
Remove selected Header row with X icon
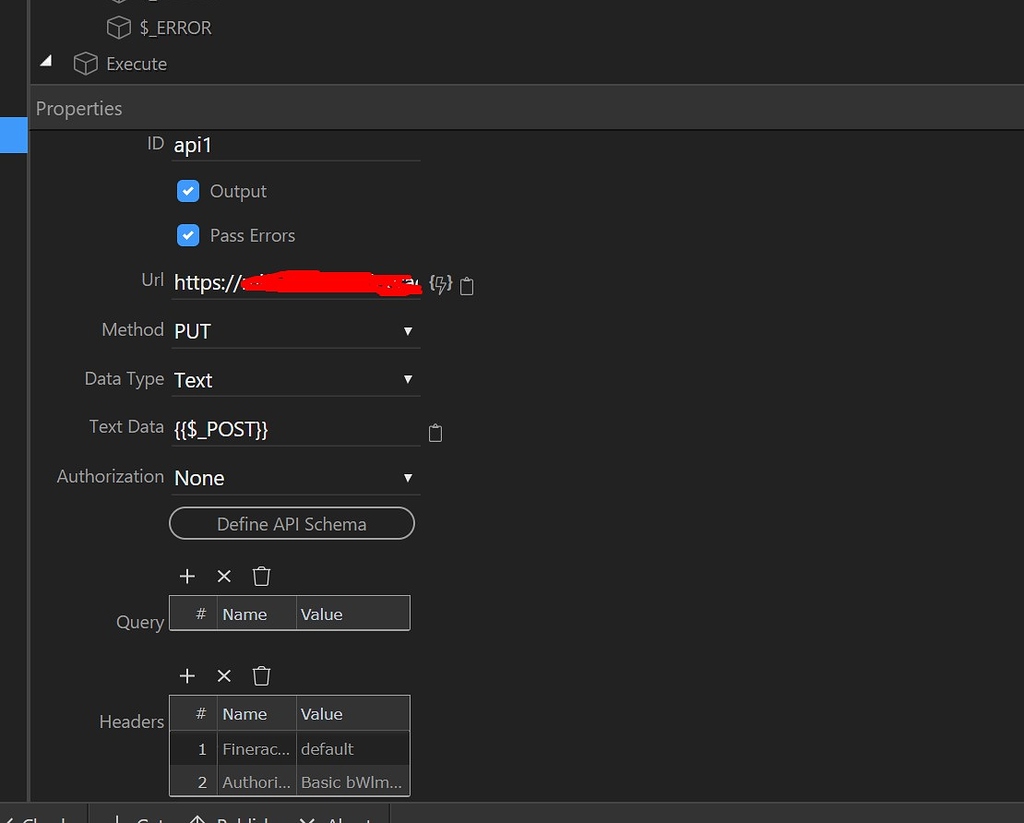pos(224,675)
